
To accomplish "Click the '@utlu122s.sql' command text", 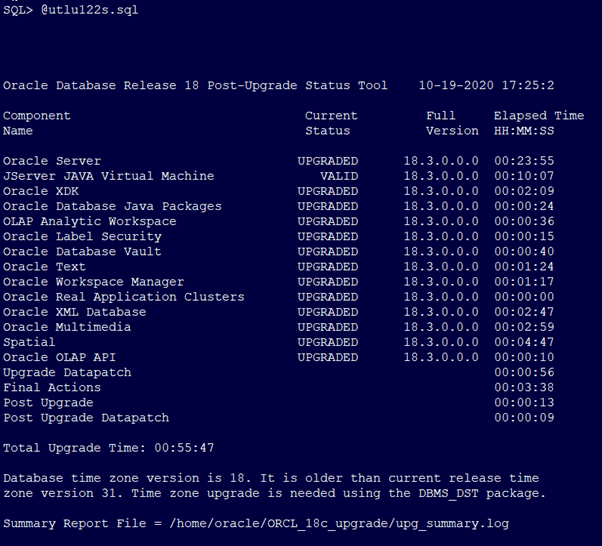I will pos(89,10).
